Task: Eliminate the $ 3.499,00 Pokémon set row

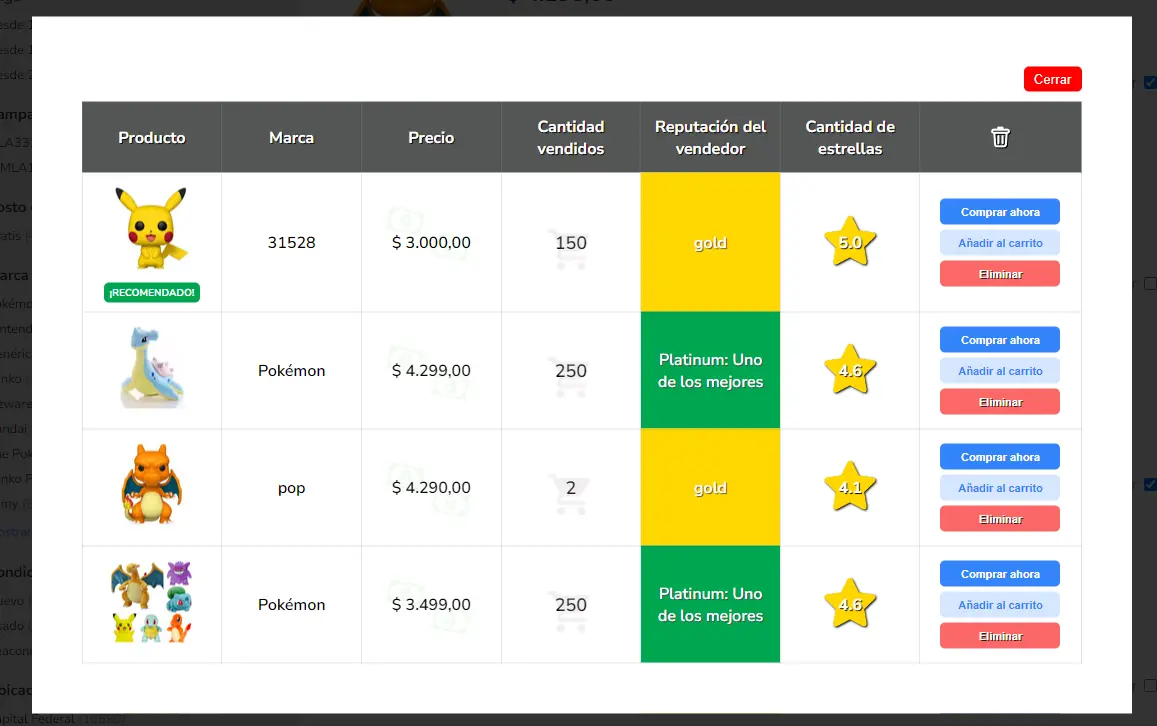Action: click(1000, 635)
